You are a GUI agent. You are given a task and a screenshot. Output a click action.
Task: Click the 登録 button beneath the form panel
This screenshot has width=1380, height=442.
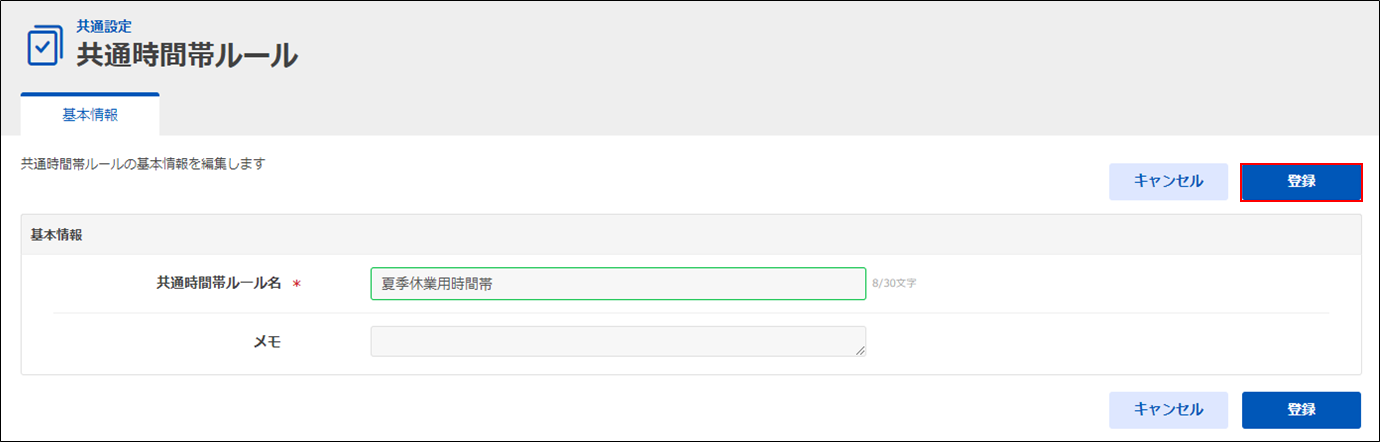point(1301,410)
